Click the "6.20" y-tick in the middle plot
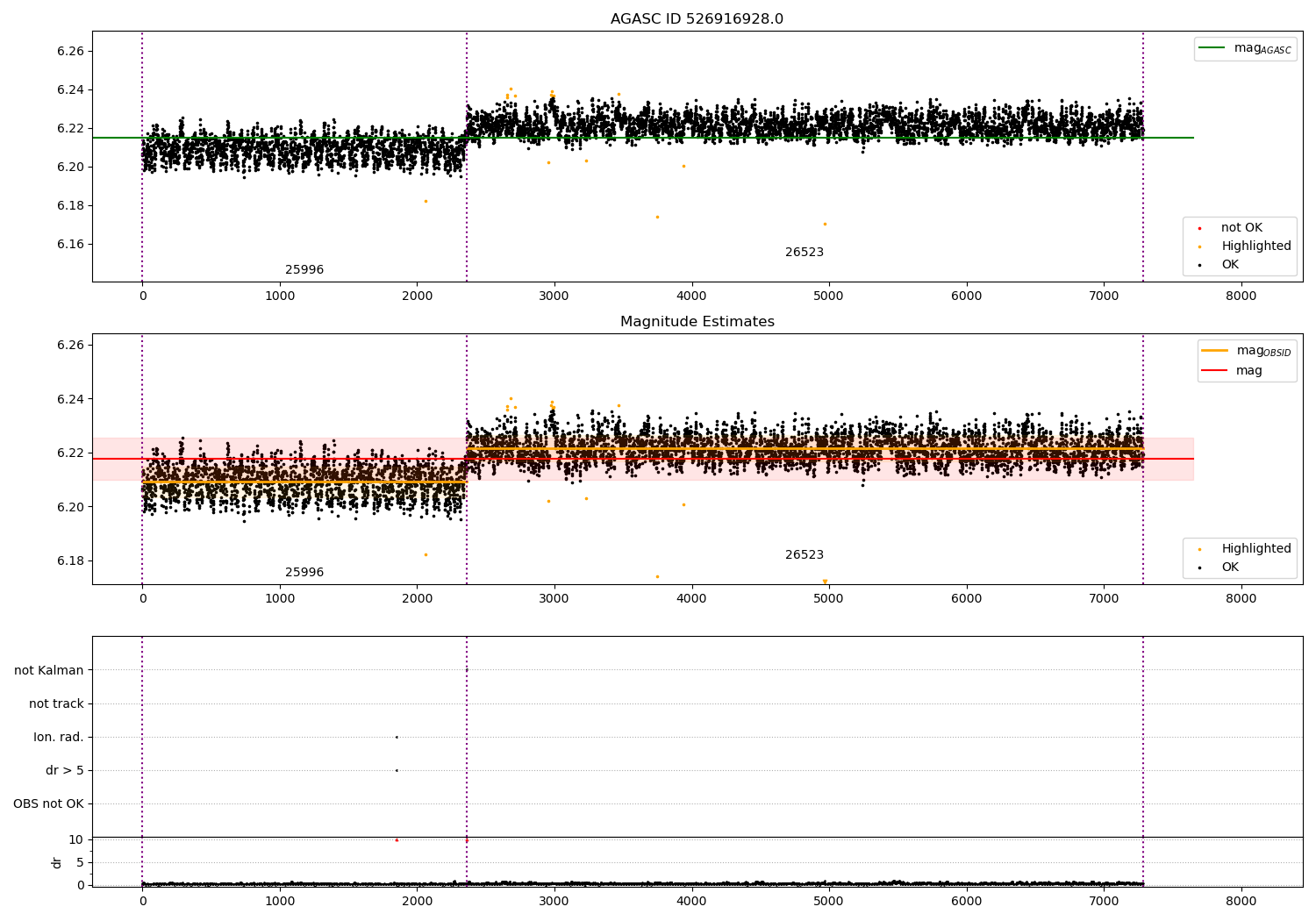The image size is (1316, 921). (70, 508)
